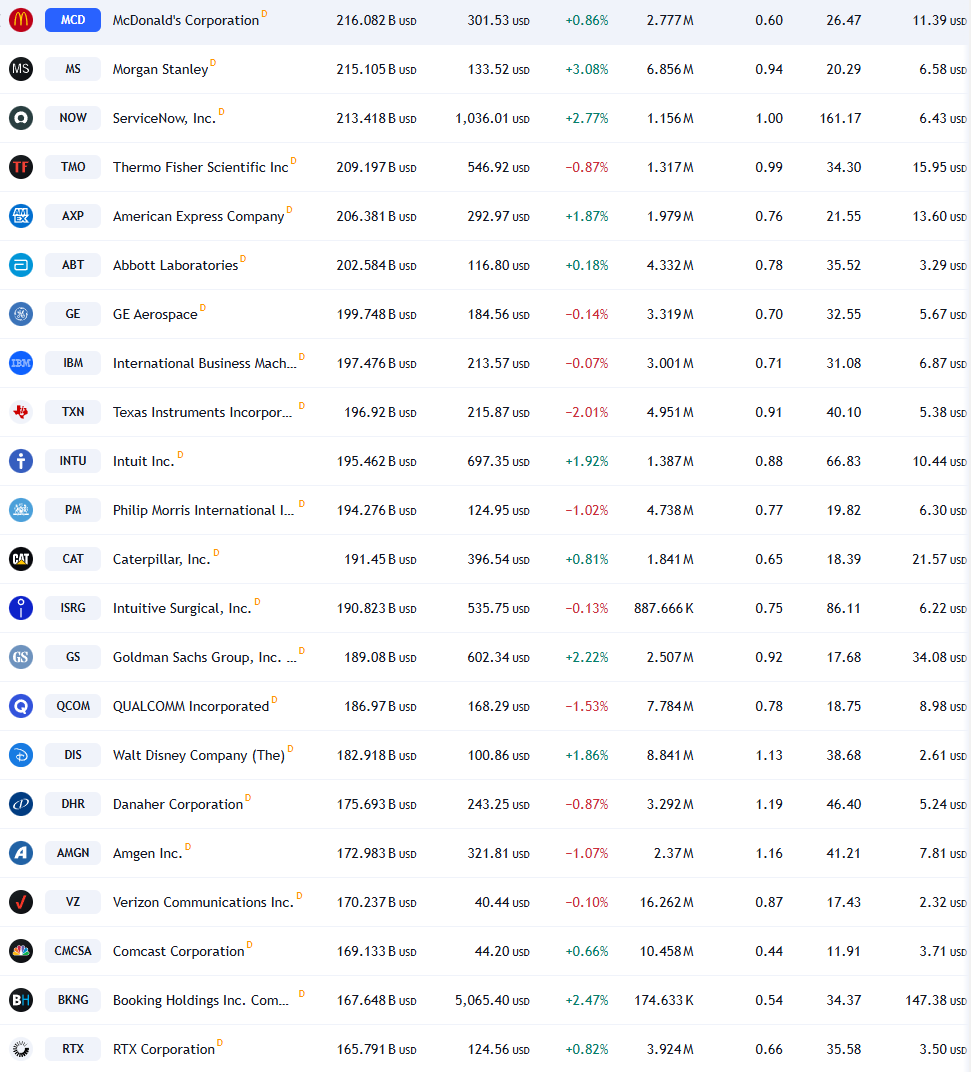
Task: Click the Texas Instruments logo icon
Action: [x=21, y=412]
